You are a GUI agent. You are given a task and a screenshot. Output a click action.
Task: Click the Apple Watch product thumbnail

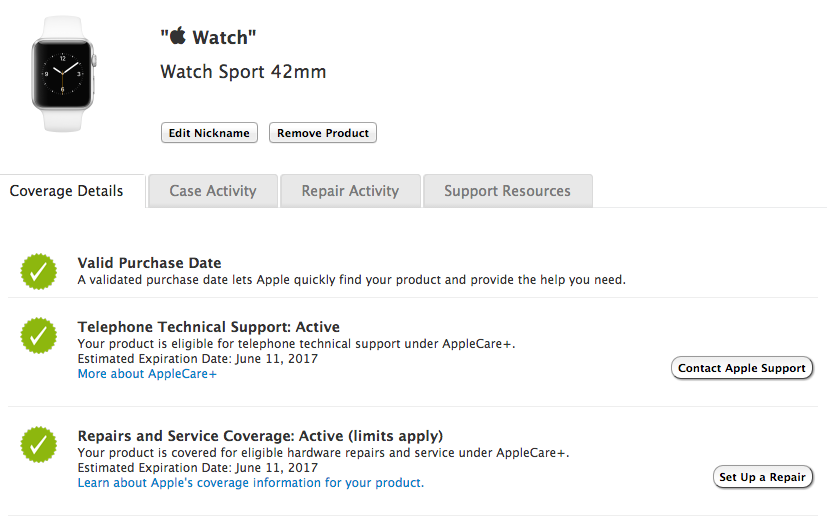pos(63,74)
